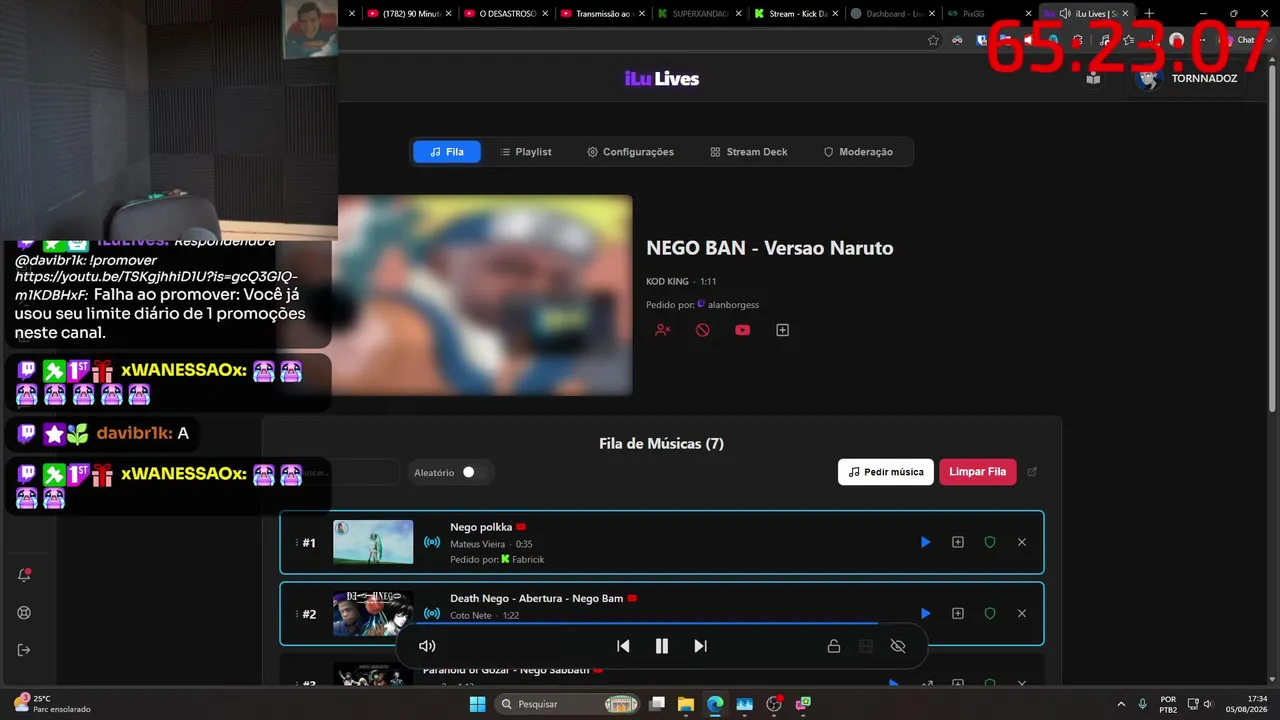Click the logout icon in the sidebar
This screenshot has width=1280, height=720.
pyautogui.click(x=24, y=650)
